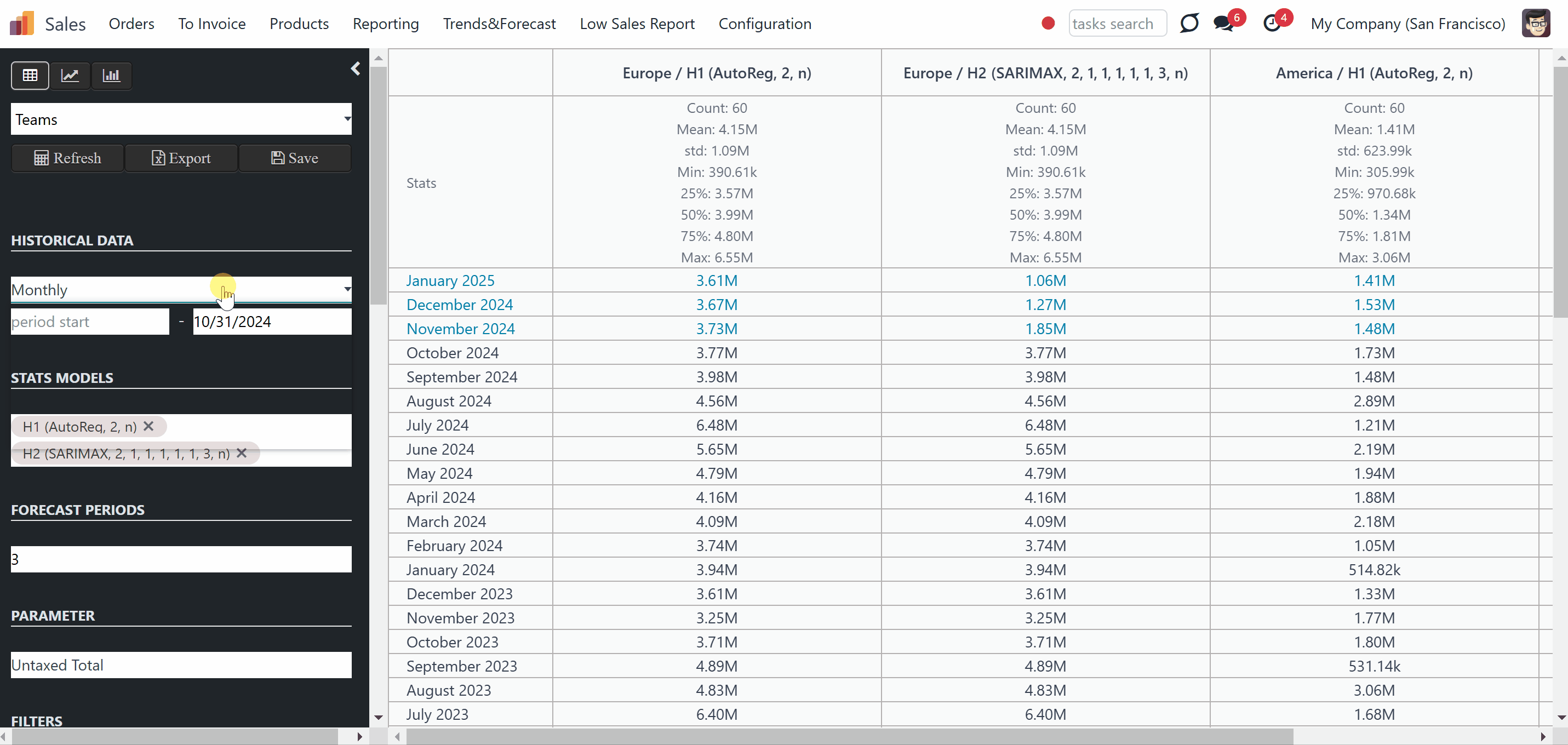
Task: Open the Trends&Forecast menu
Action: pos(499,24)
